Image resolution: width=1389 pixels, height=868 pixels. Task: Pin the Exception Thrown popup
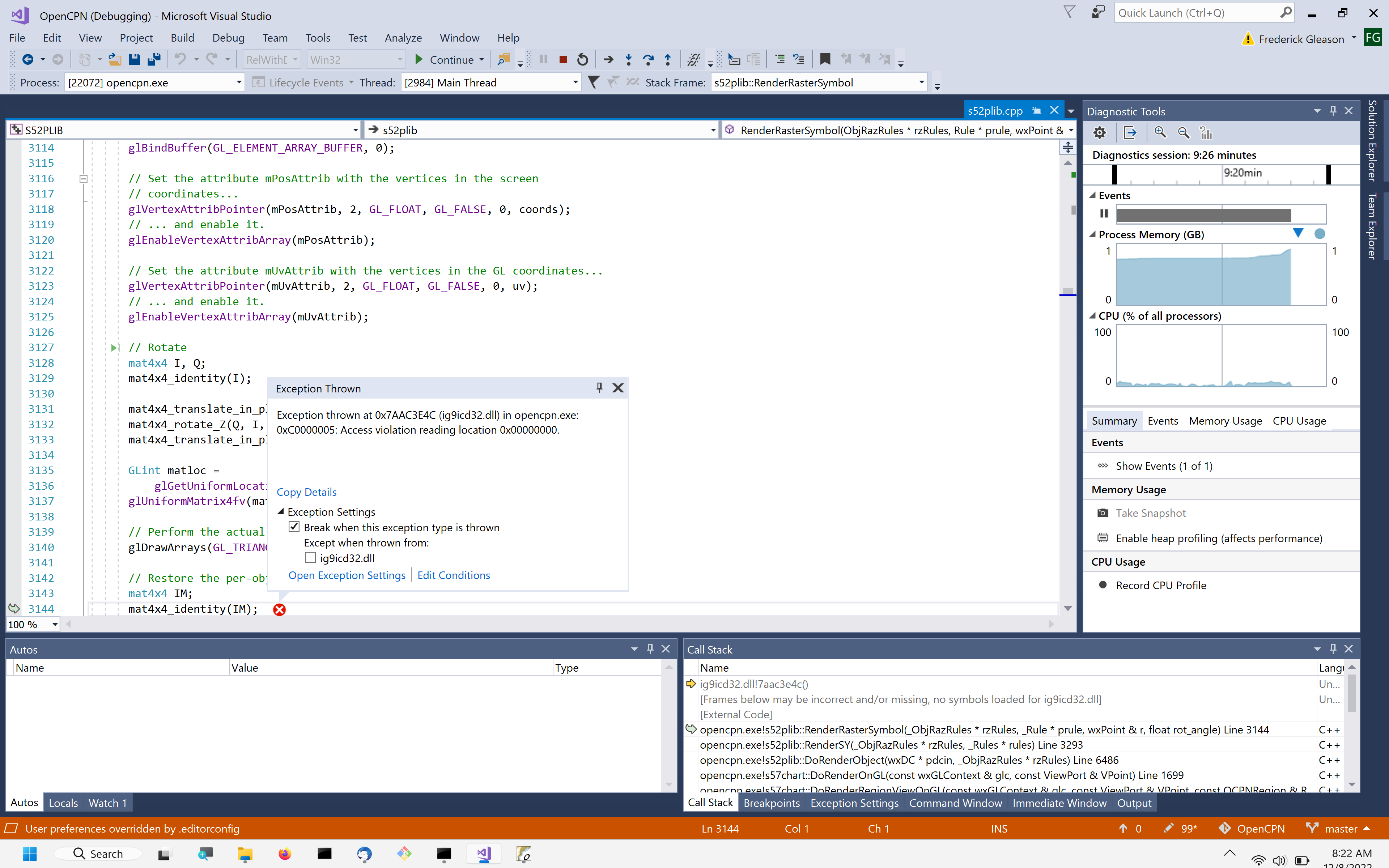[599, 387]
